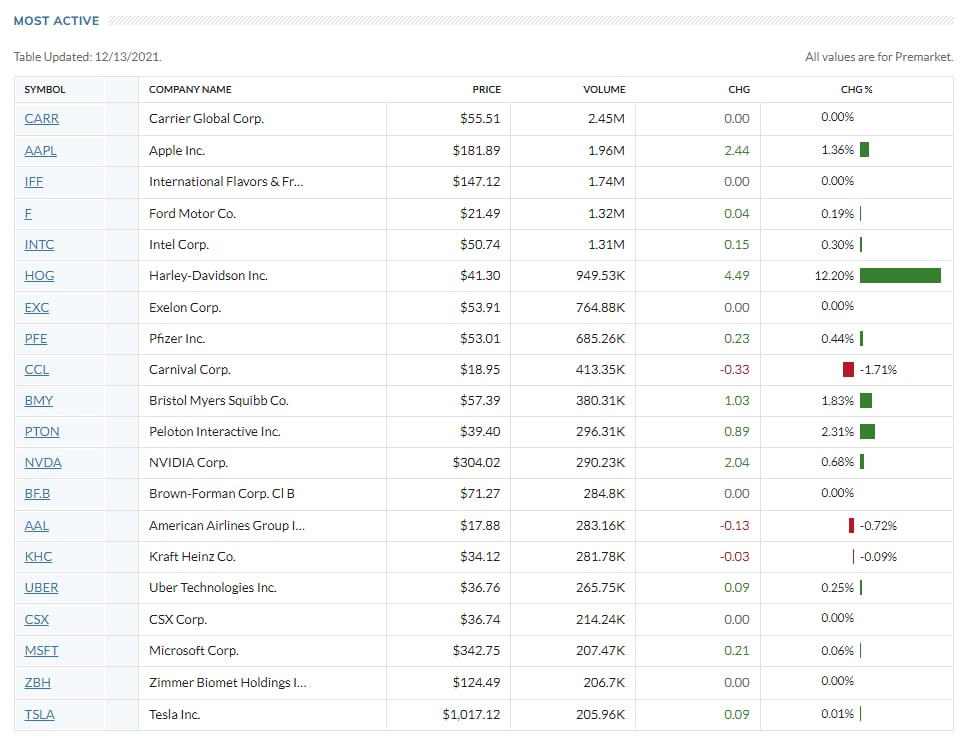Viewport: 969px width, 744px height.
Task: Open the HOG ticker link
Action: [38, 276]
